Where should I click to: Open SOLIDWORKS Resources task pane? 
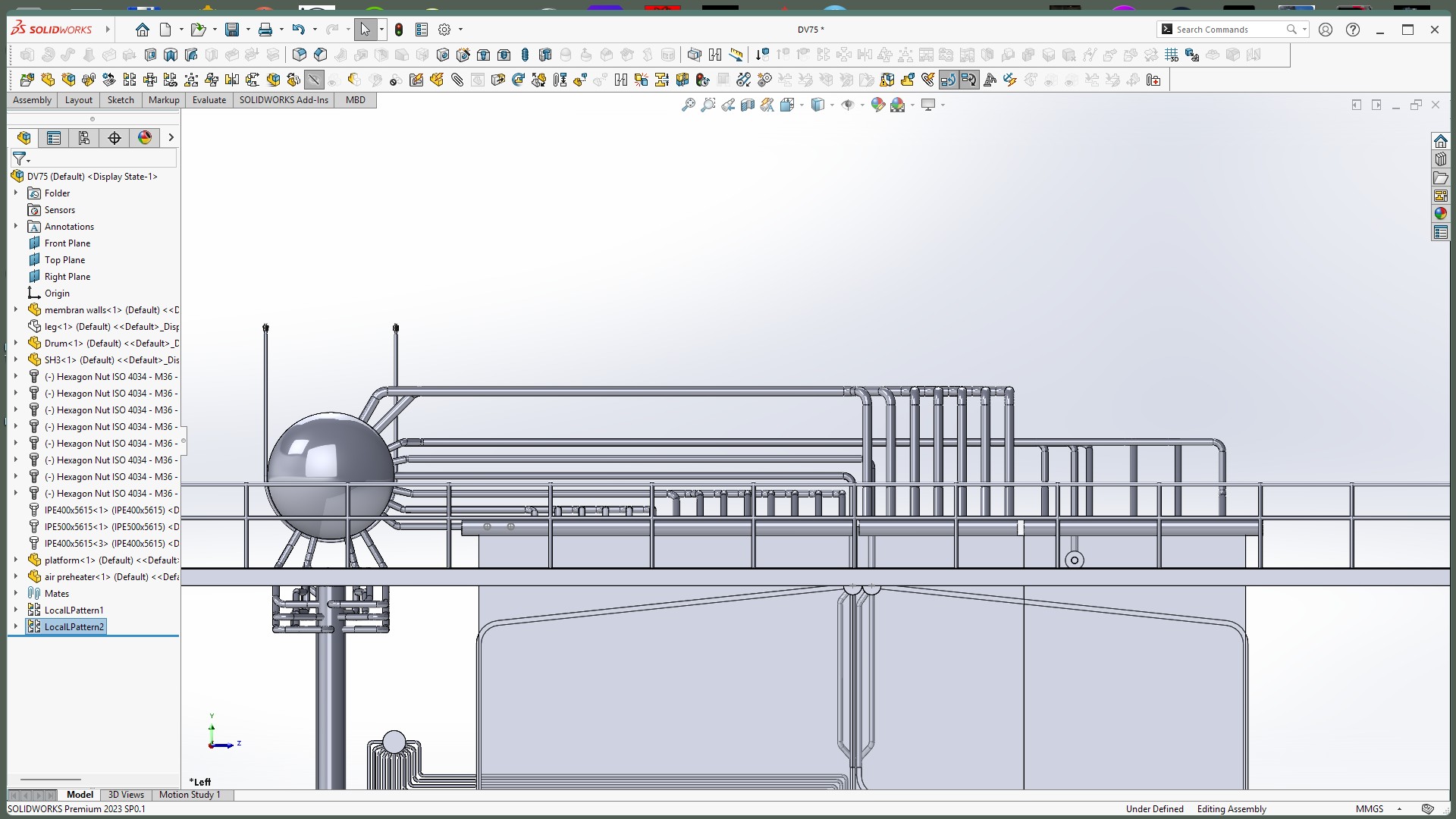tap(1440, 141)
